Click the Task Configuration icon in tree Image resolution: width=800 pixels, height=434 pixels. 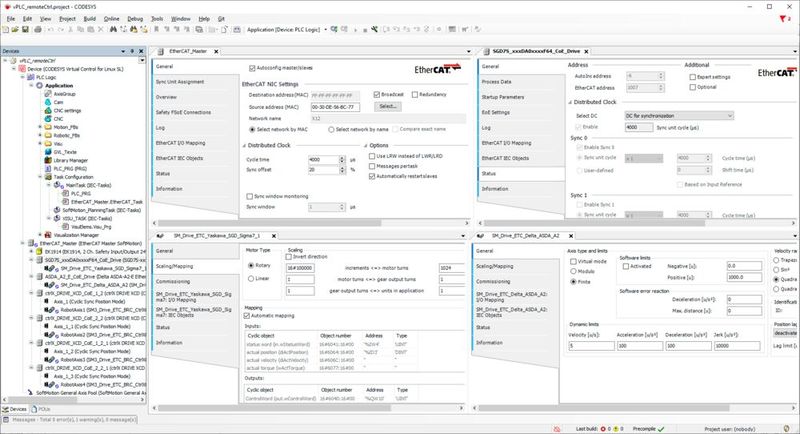tap(48, 177)
